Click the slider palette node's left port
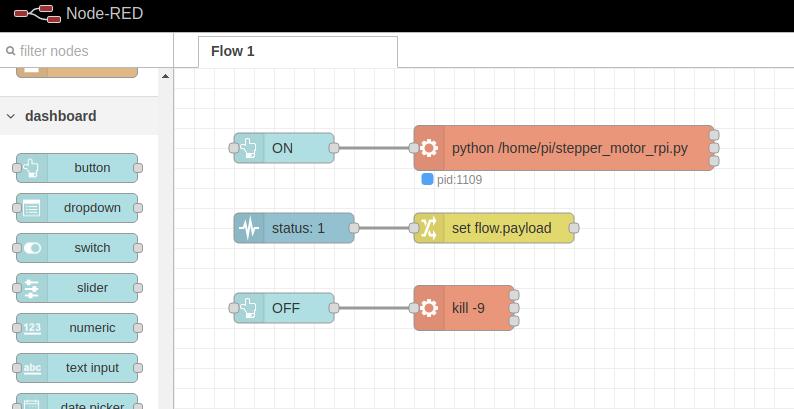Image resolution: width=794 pixels, height=409 pixels. coord(16,288)
